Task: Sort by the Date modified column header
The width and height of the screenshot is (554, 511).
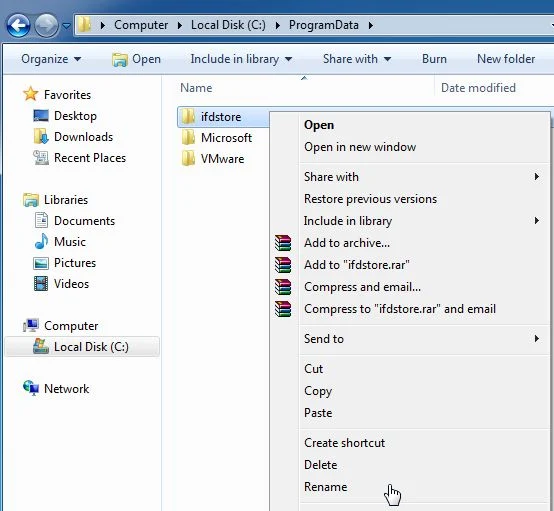Action: click(x=478, y=88)
